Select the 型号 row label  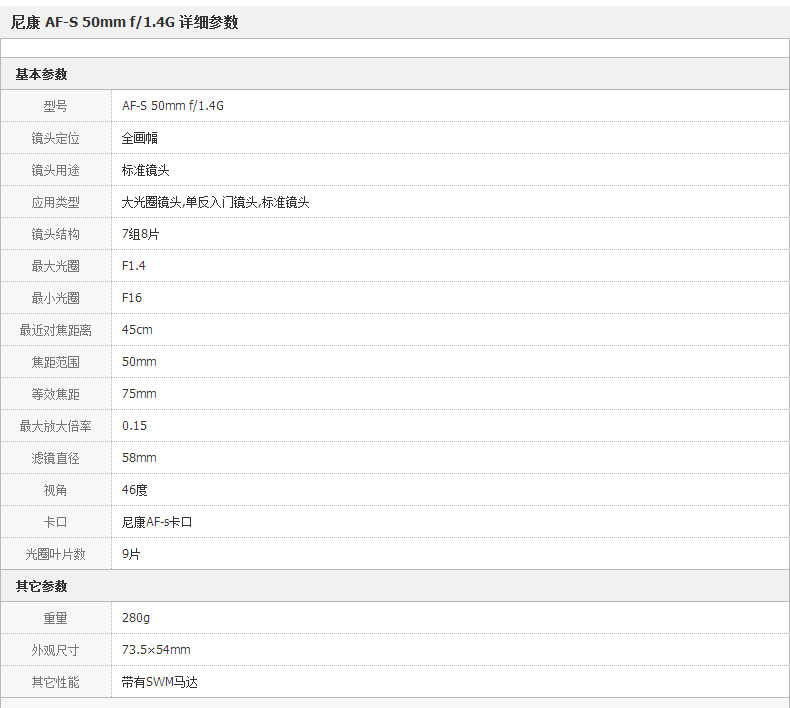click(55, 106)
